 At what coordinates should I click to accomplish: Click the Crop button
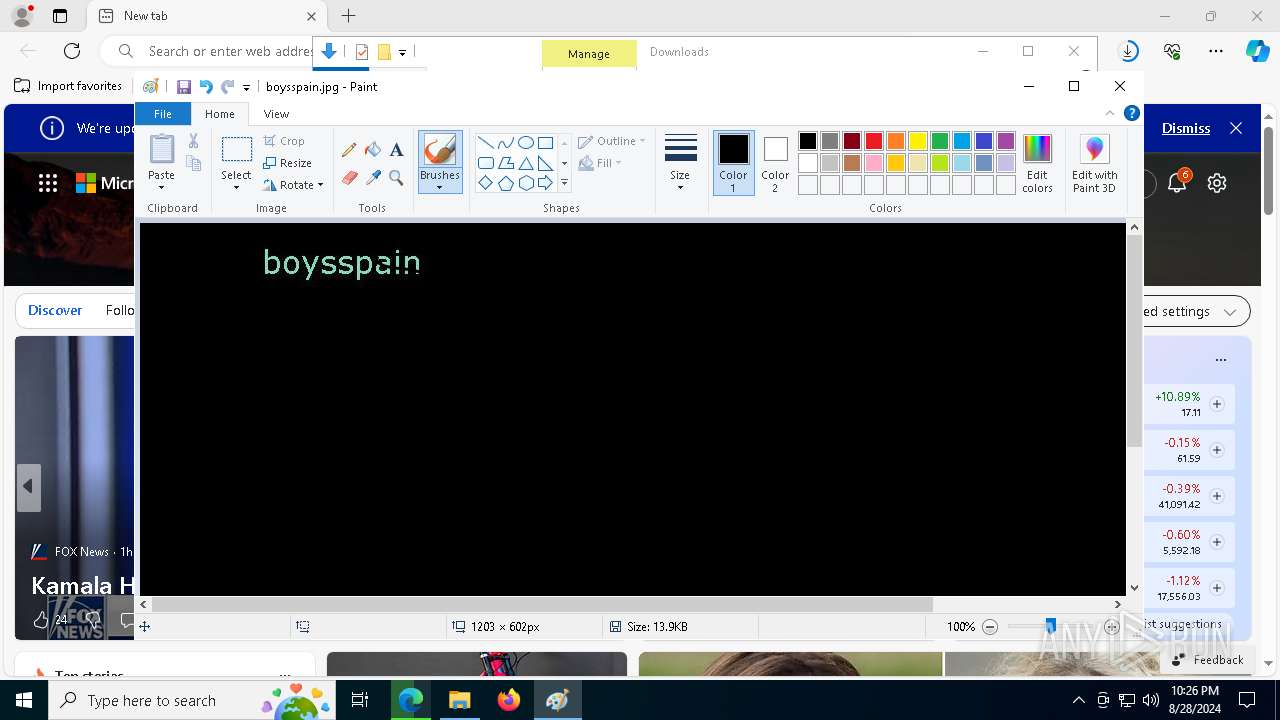click(x=284, y=141)
